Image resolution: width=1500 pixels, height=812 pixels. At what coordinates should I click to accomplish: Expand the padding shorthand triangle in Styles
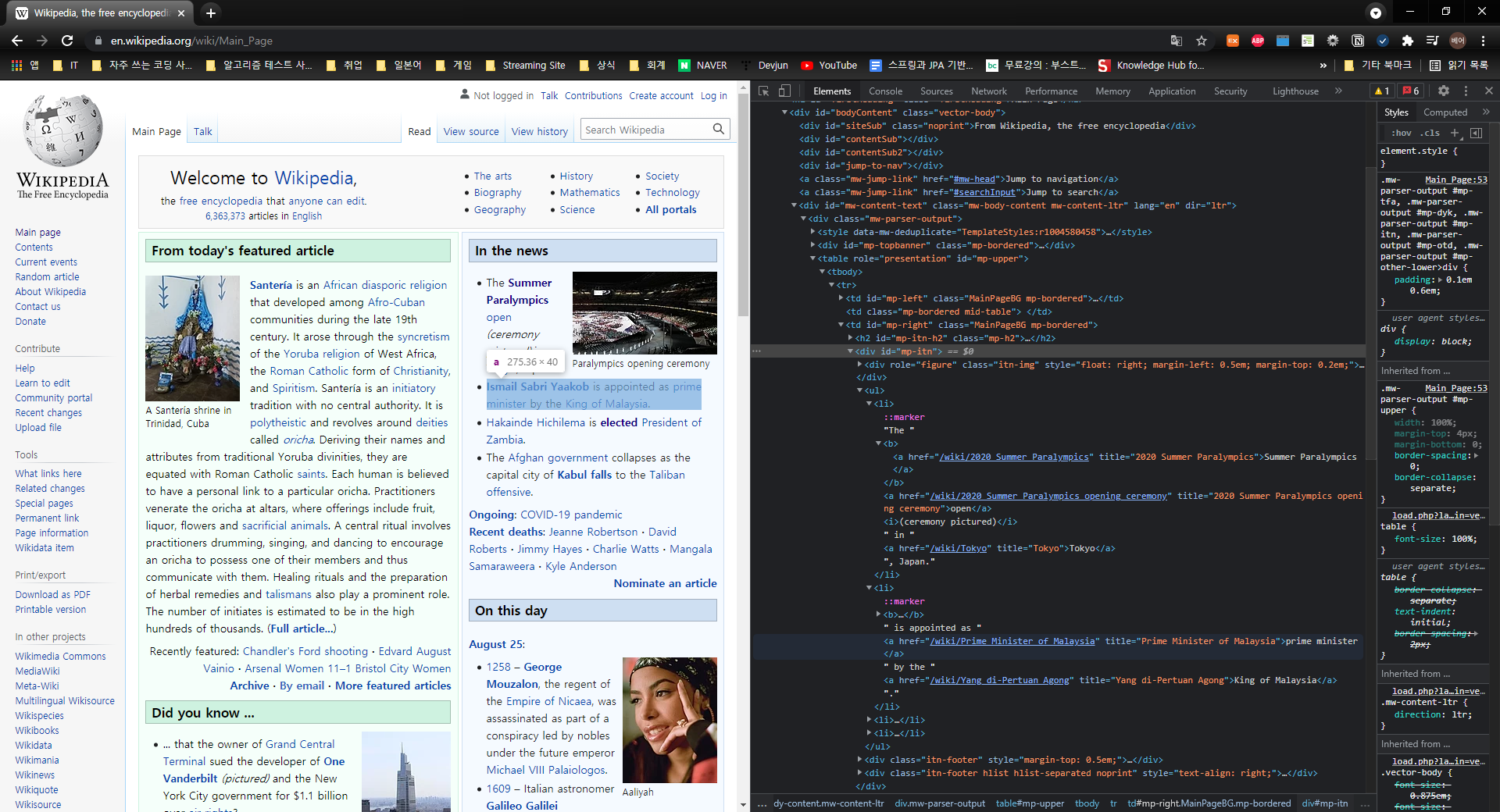(x=1441, y=280)
